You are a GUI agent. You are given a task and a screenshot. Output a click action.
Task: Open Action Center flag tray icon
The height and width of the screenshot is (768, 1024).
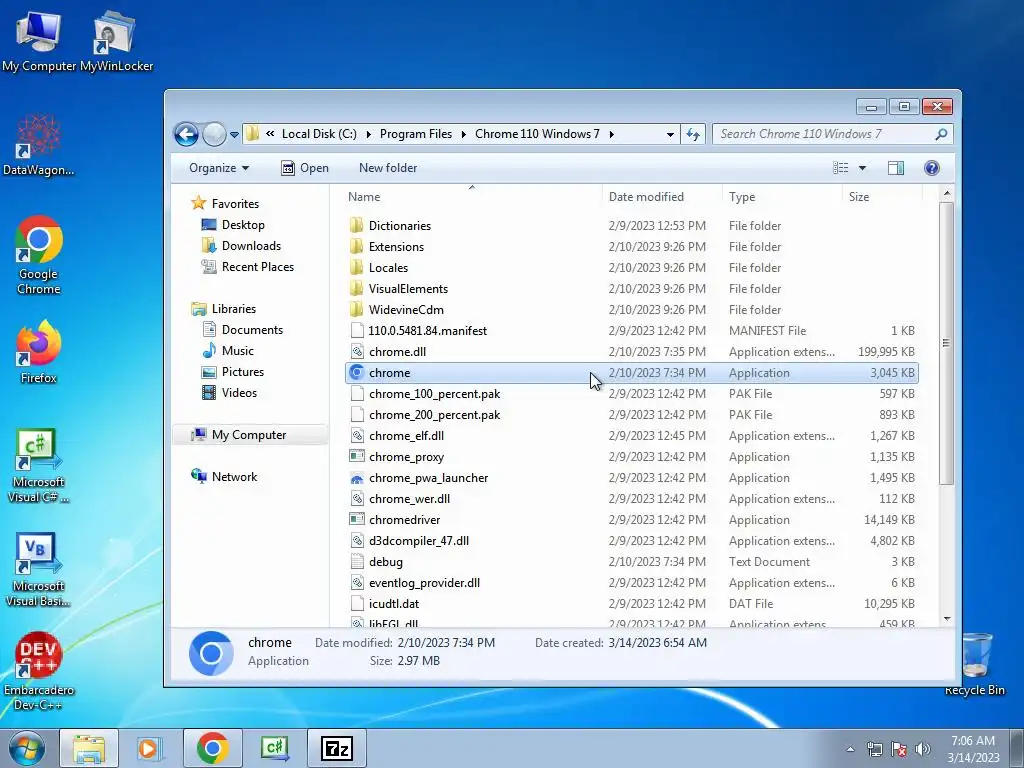(x=899, y=749)
